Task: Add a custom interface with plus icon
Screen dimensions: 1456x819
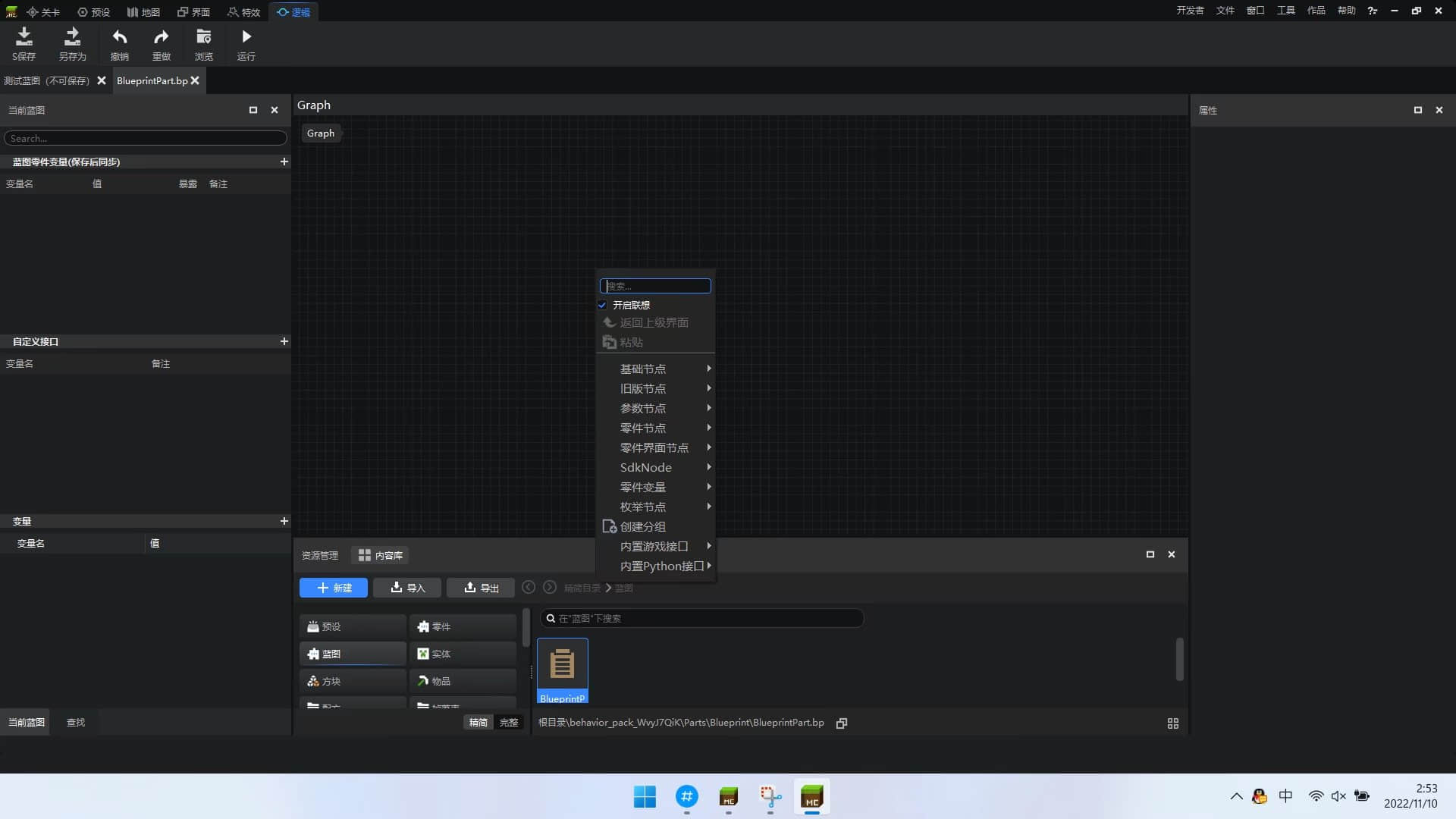Action: [x=284, y=341]
